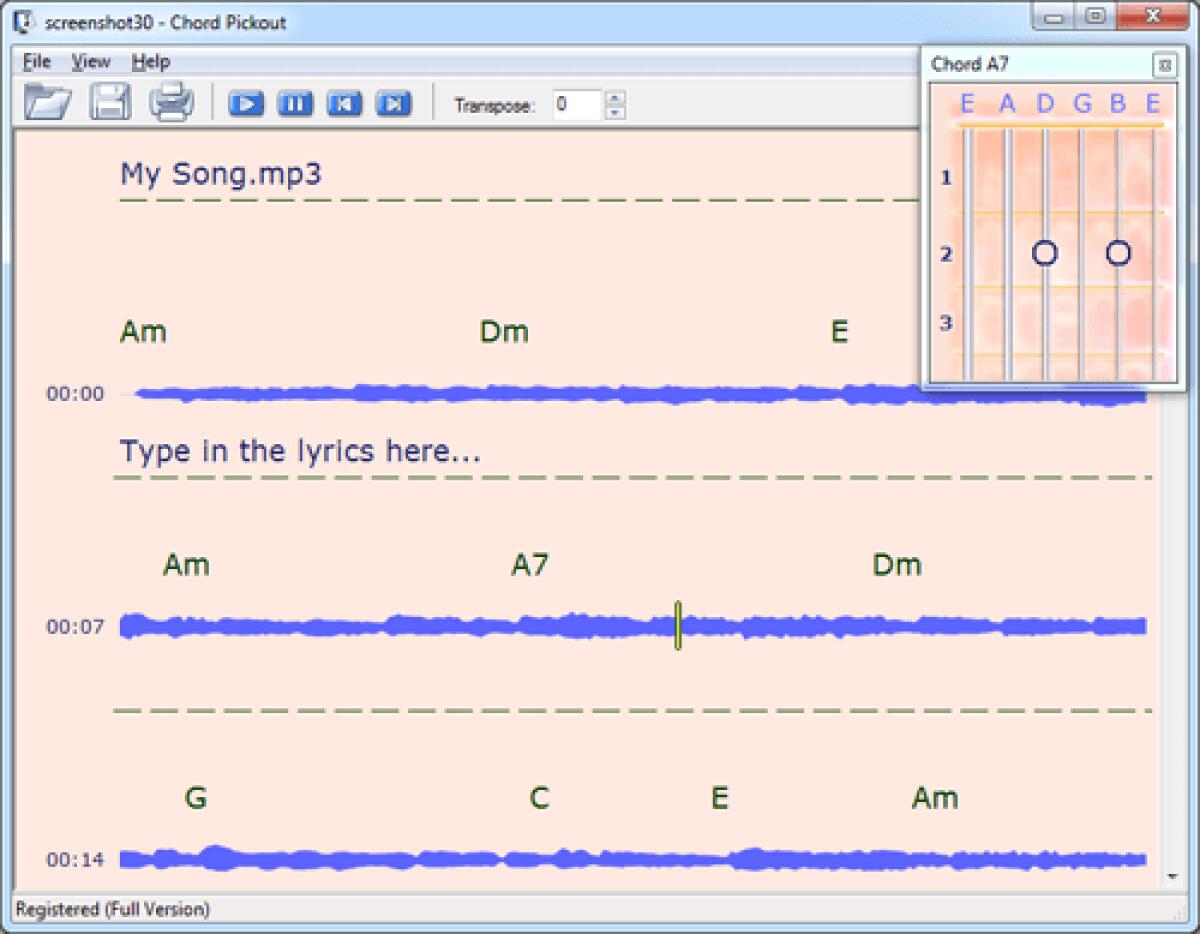Play the song
The width and height of the screenshot is (1200, 934).
click(x=246, y=103)
